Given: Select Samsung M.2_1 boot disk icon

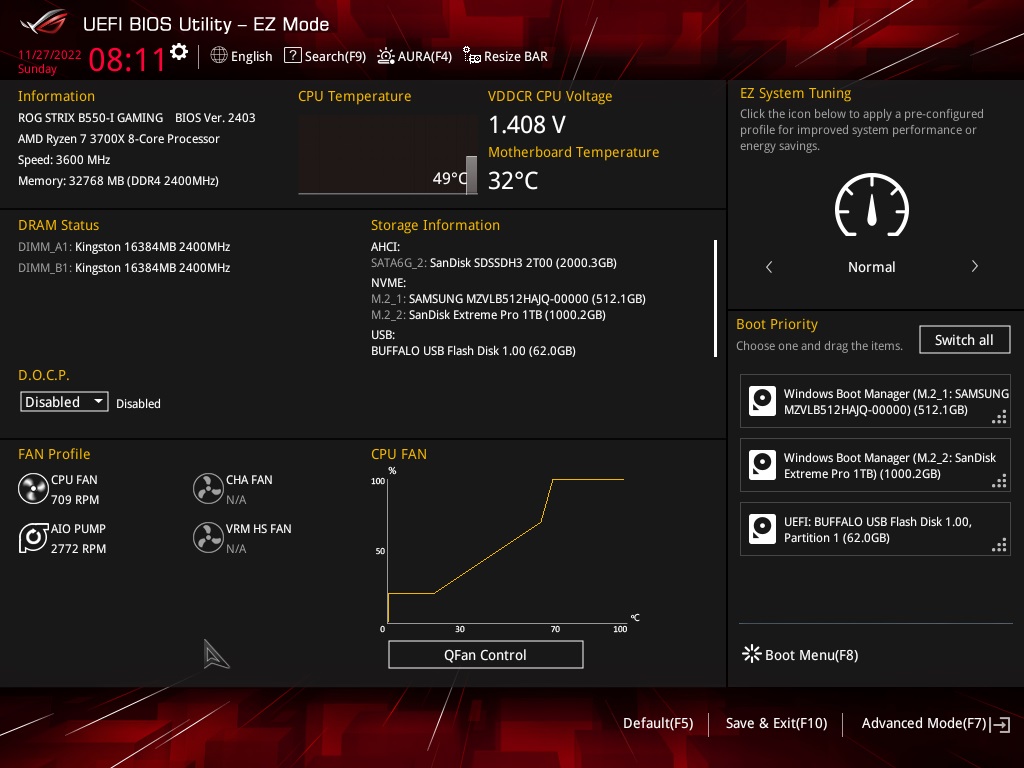Looking at the screenshot, I should (x=762, y=401).
